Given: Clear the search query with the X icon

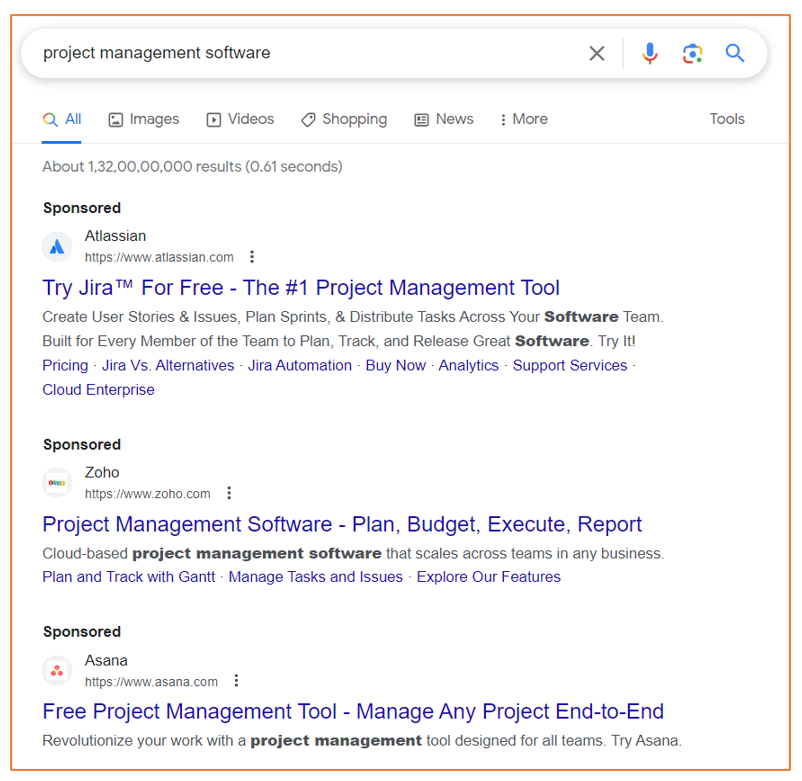Looking at the screenshot, I should [x=597, y=53].
